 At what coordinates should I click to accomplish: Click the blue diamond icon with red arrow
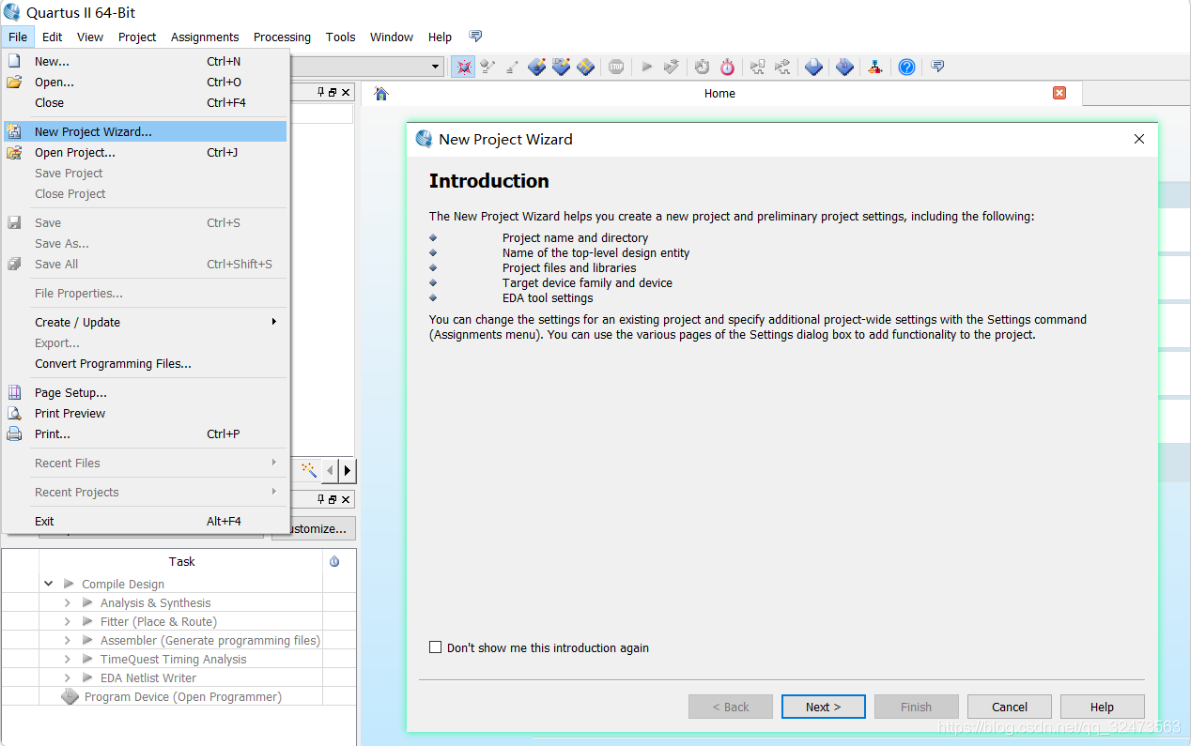pyautogui.click(x=845, y=67)
